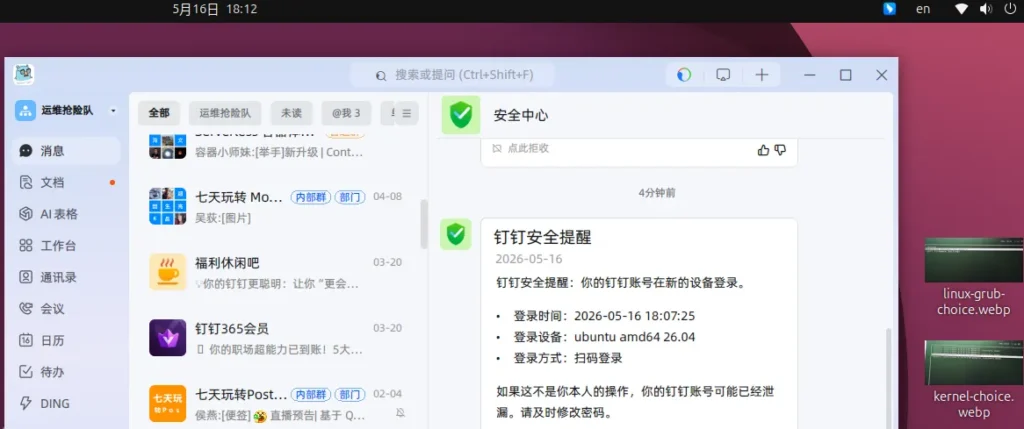Image resolution: width=1024 pixels, height=429 pixels.
Task: Focus the 搜索或提问 search field
Action: click(453, 75)
